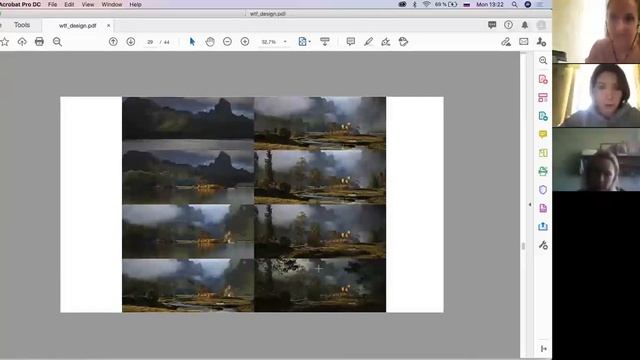Bookmark the file with the star icon
This screenshot has height=360, width=640.
[x=4, y=42]
